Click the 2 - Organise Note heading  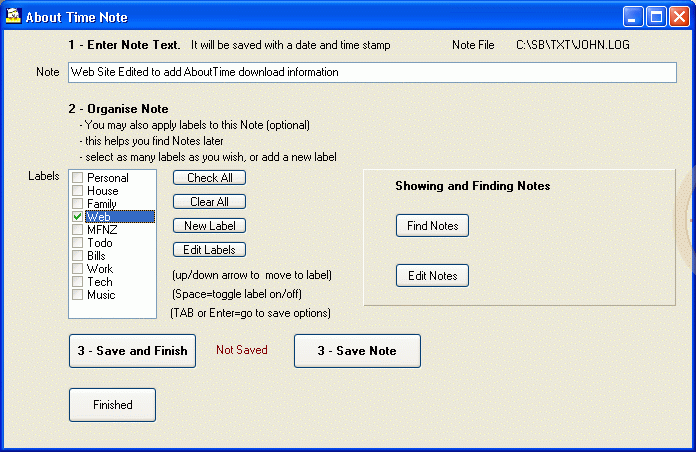click(x=119, y=109)
